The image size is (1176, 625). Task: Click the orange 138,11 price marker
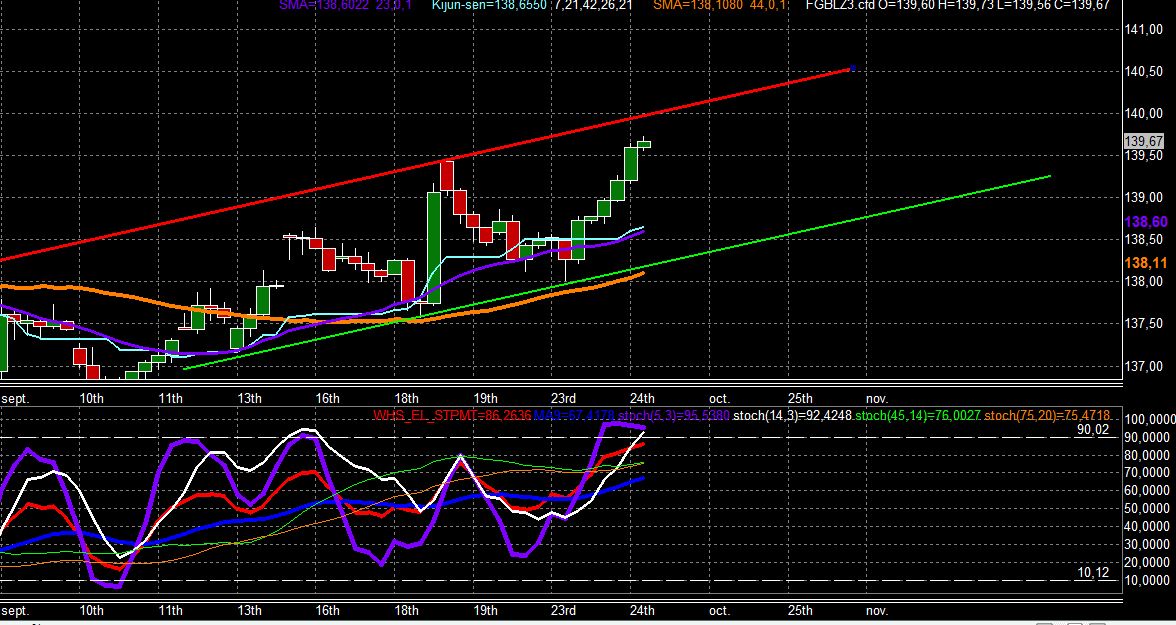coord(1146,263)
